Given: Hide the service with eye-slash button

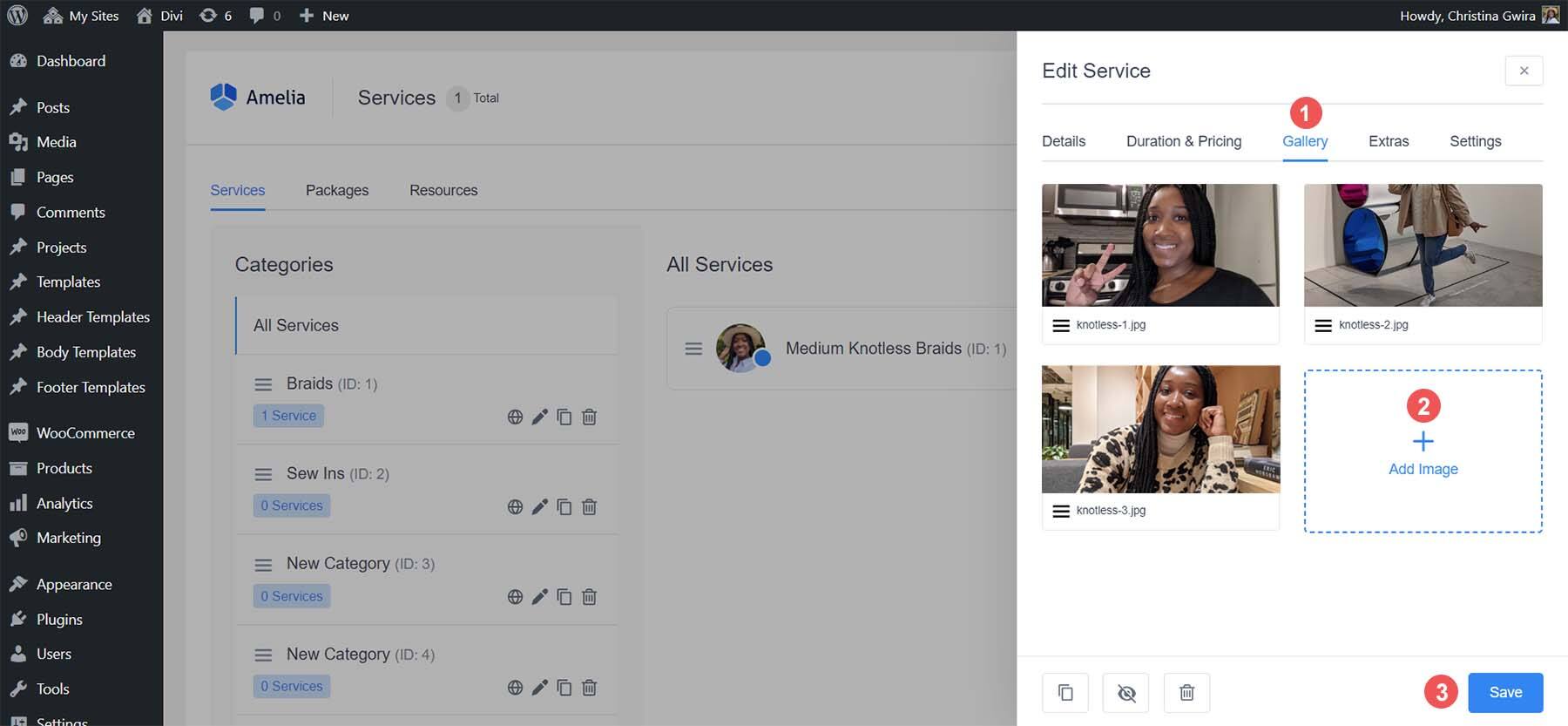Looking at the screenshot, I should (1126, 693).
